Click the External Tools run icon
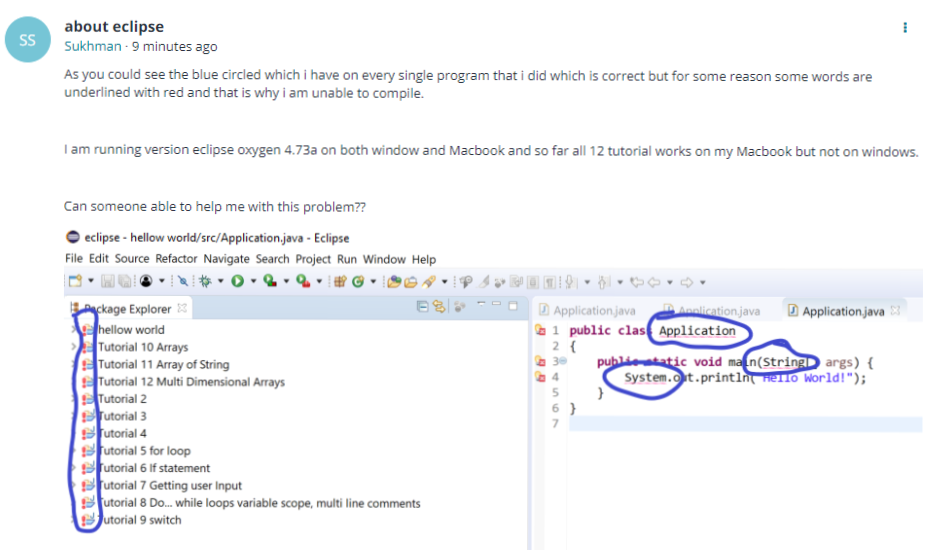This screenshot has width=939, height=550. 303,280
